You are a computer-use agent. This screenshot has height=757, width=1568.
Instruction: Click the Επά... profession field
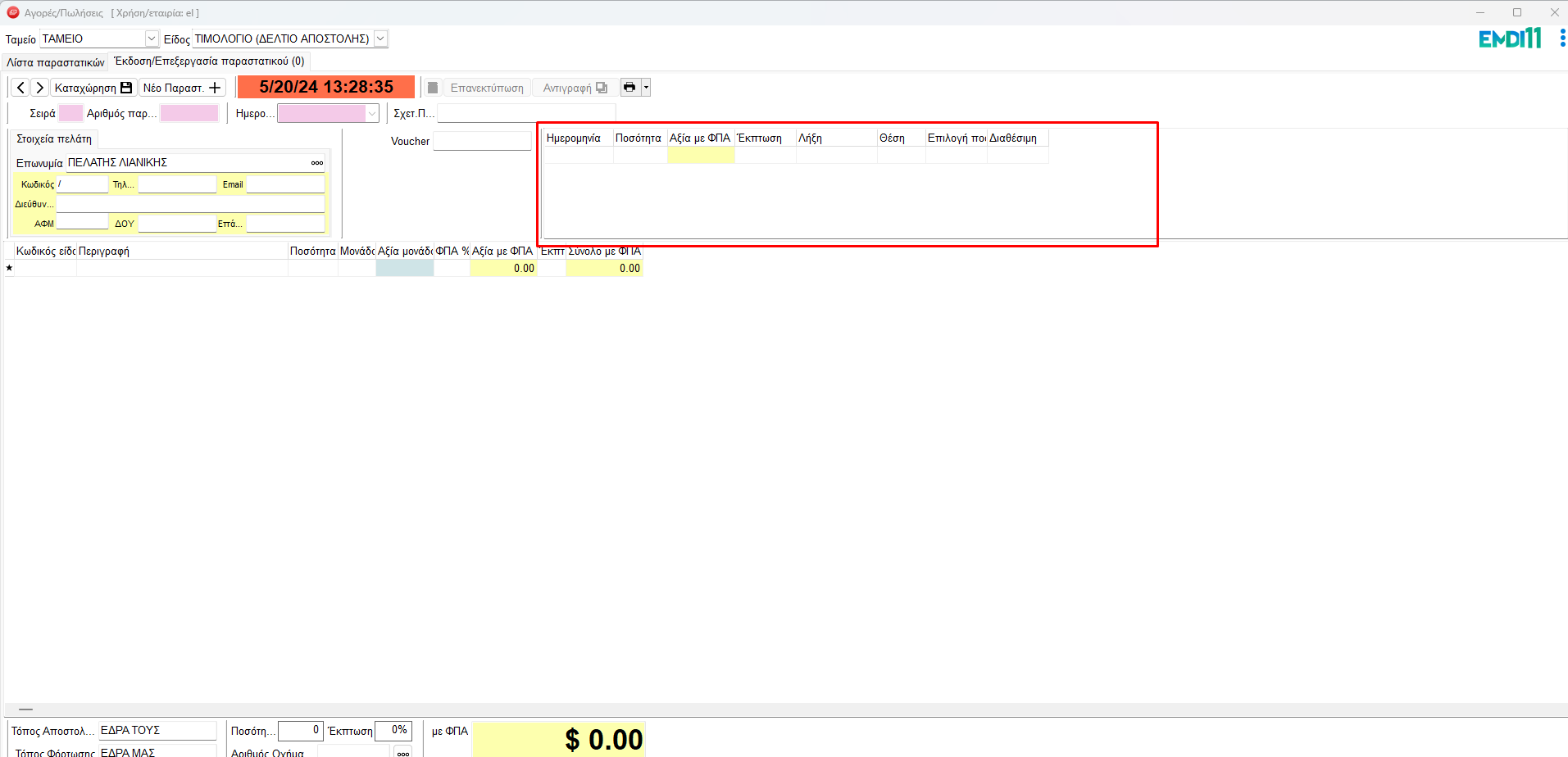(285, 223)
